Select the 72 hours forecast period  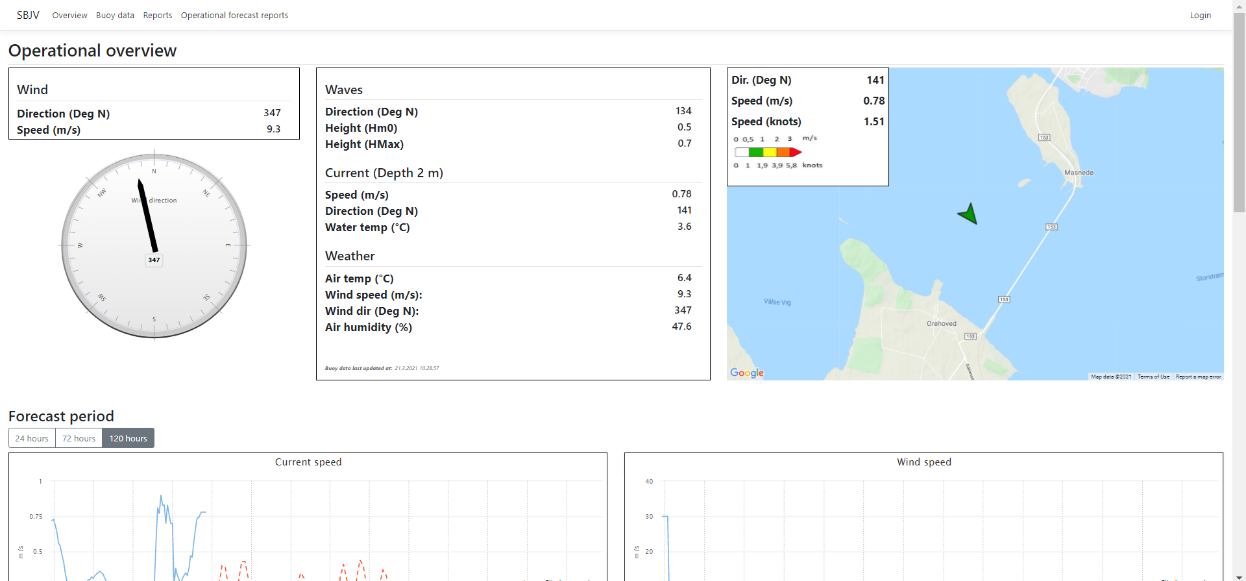(79, 438)
